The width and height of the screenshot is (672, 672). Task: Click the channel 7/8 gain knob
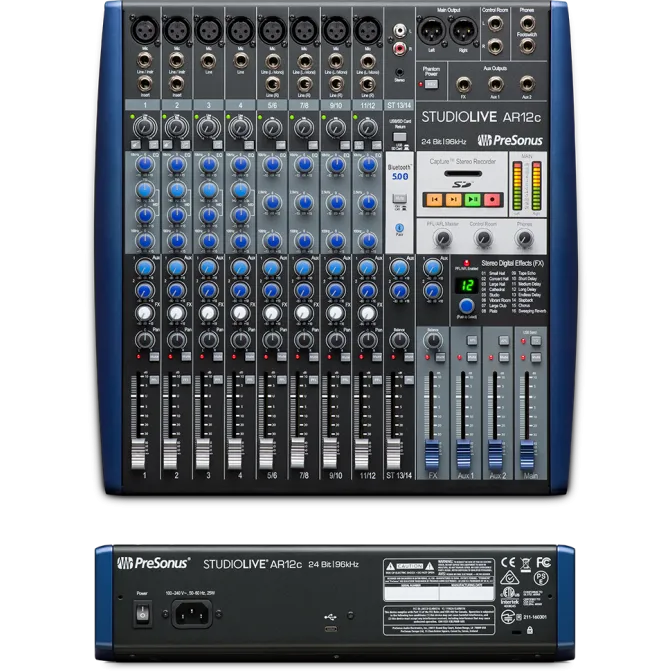[x=304, y=127]
